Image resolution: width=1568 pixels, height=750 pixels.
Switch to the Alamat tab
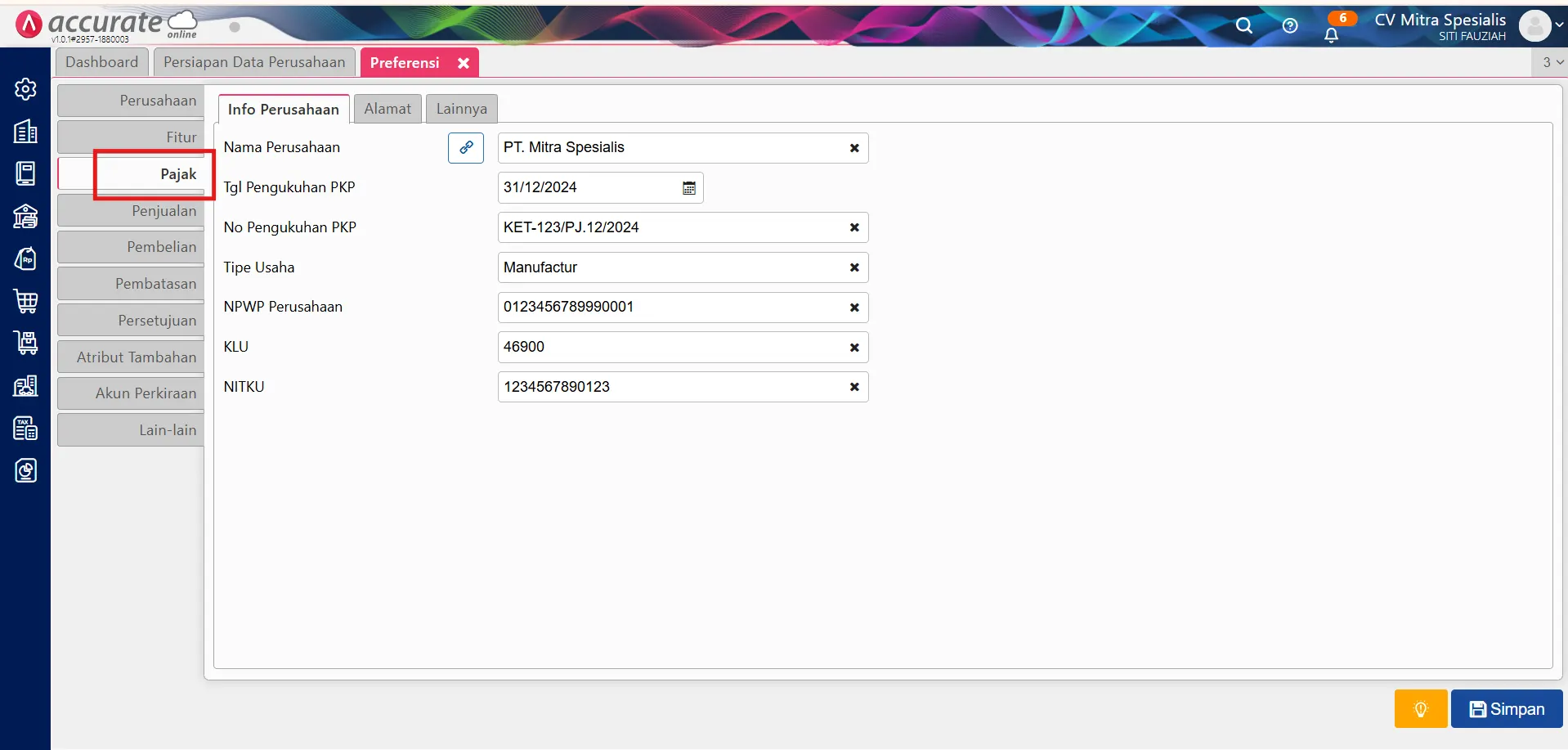pyautogui.click(x=388, y=109)
